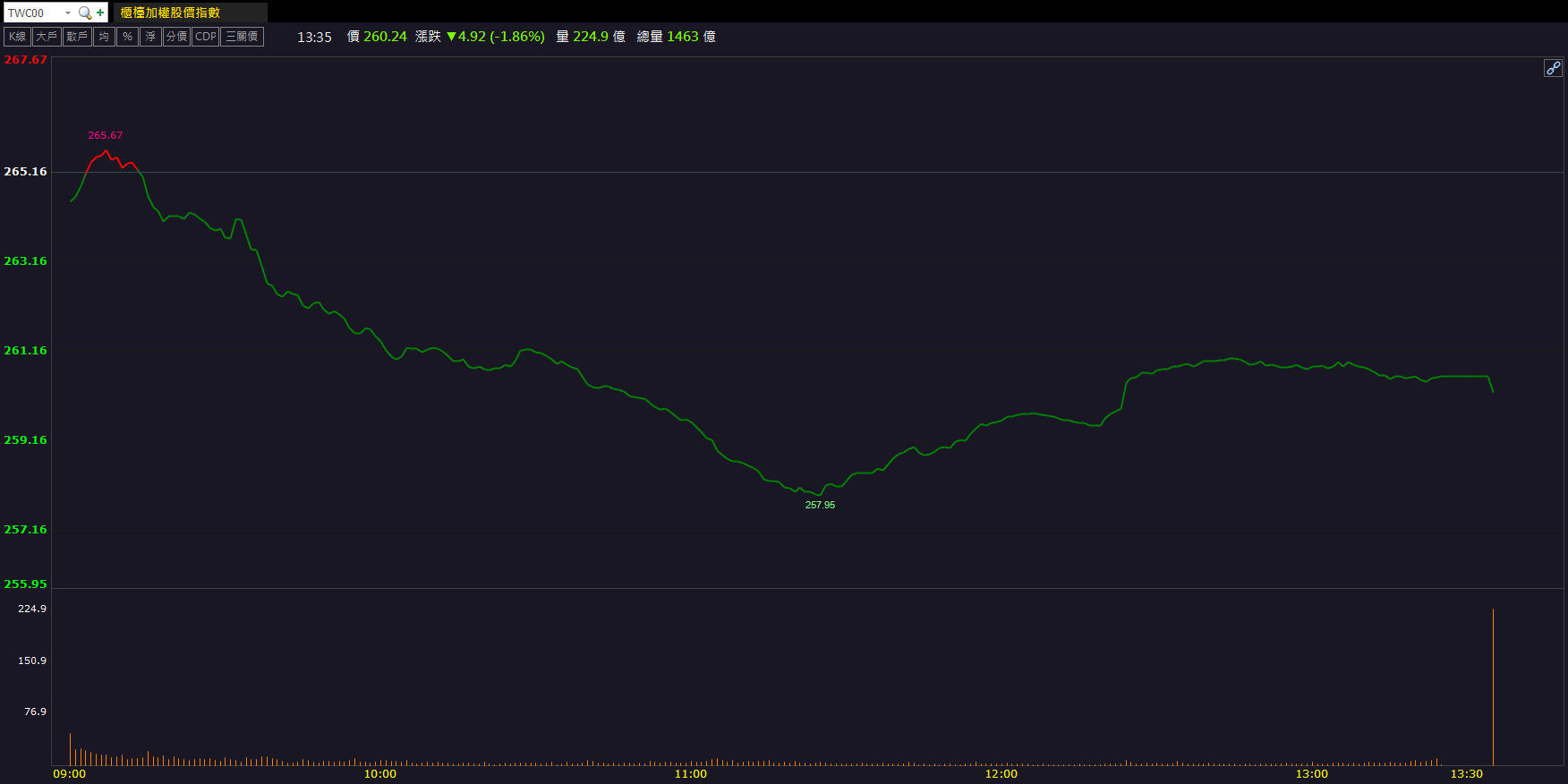Open the TWC00 symbol dropdown arrow
Image resolution: width=1568 pixels, height=784 pixels.
coord(68,13)
